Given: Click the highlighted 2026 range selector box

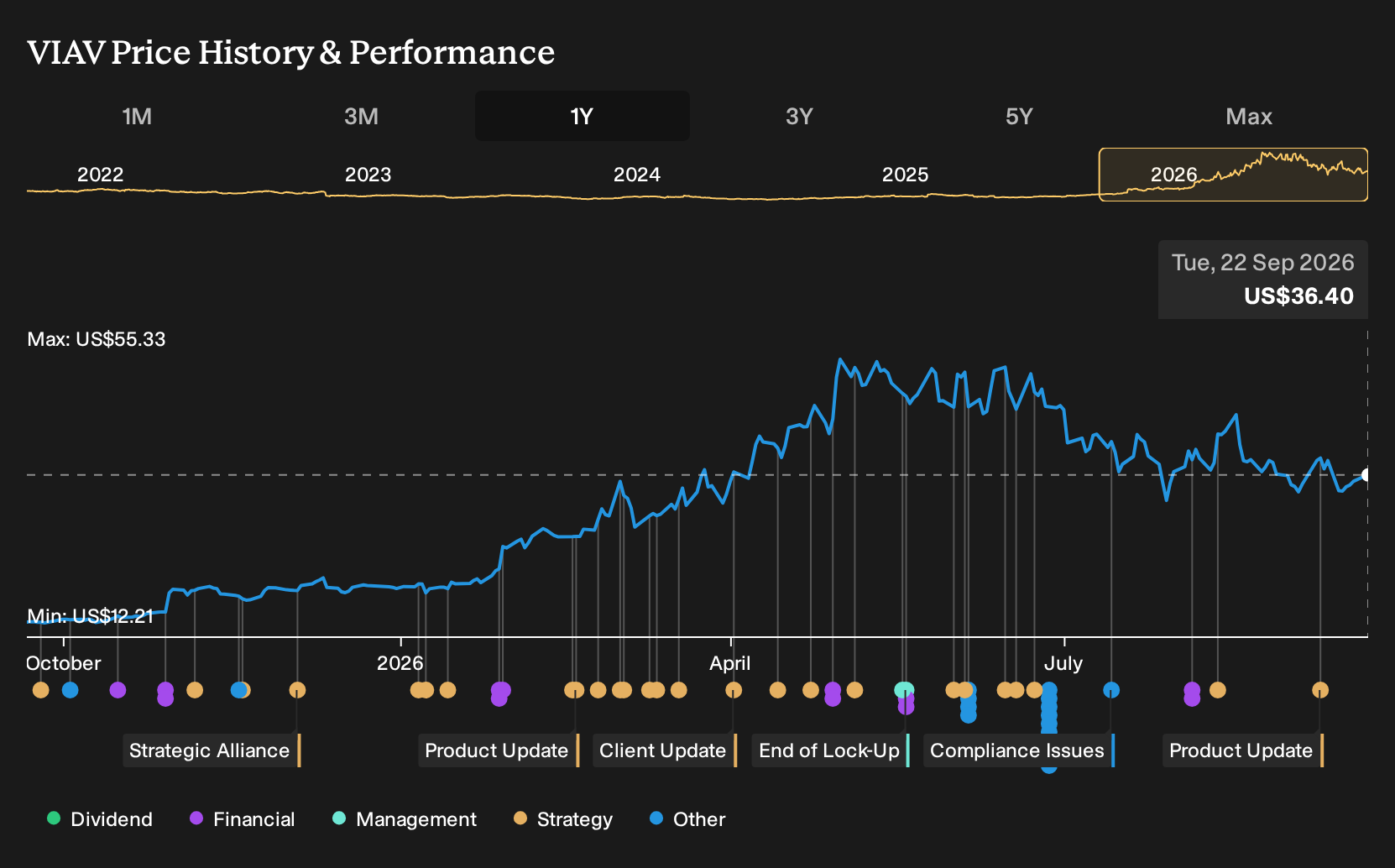Looking at the screenshot, I should [x=1233, y=175].
